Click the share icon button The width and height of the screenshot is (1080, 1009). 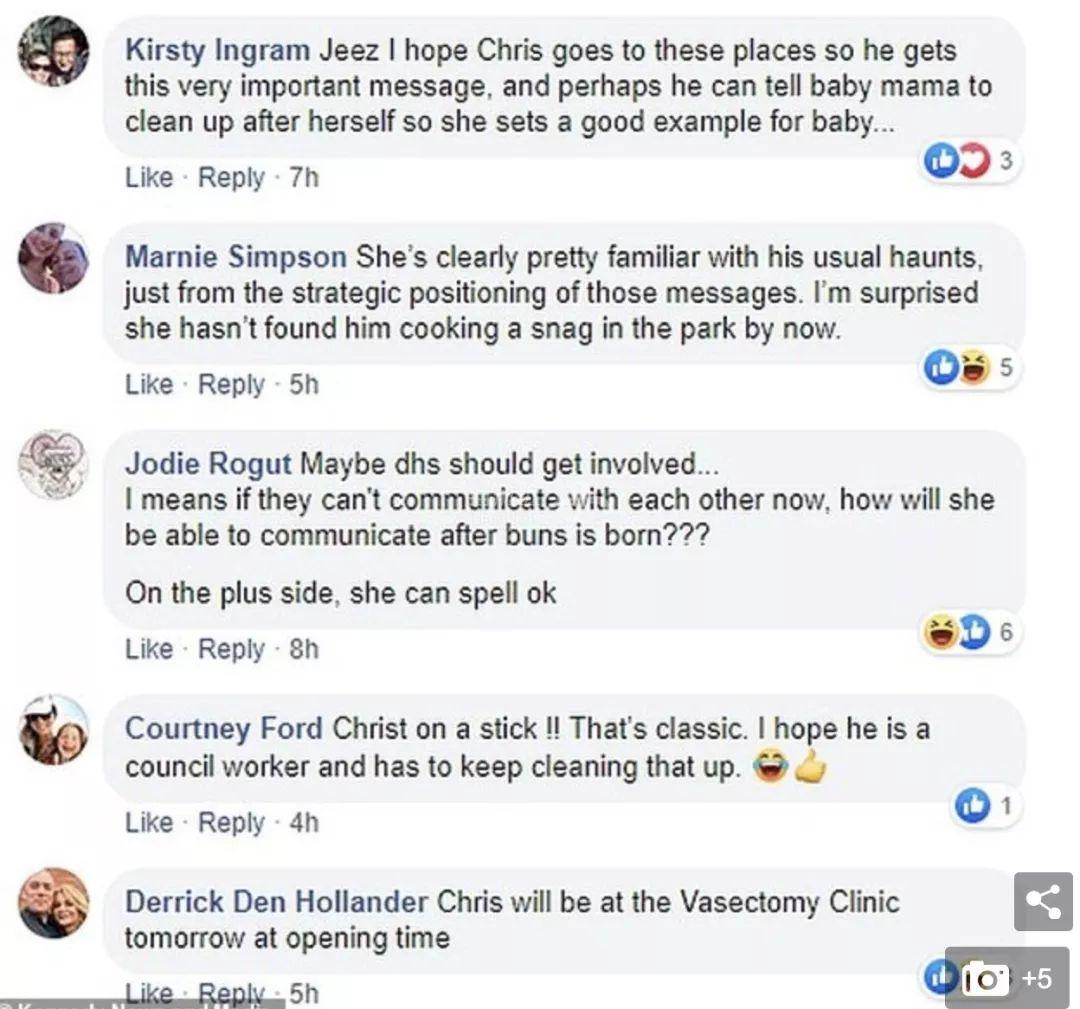[x=1043, y=902]
